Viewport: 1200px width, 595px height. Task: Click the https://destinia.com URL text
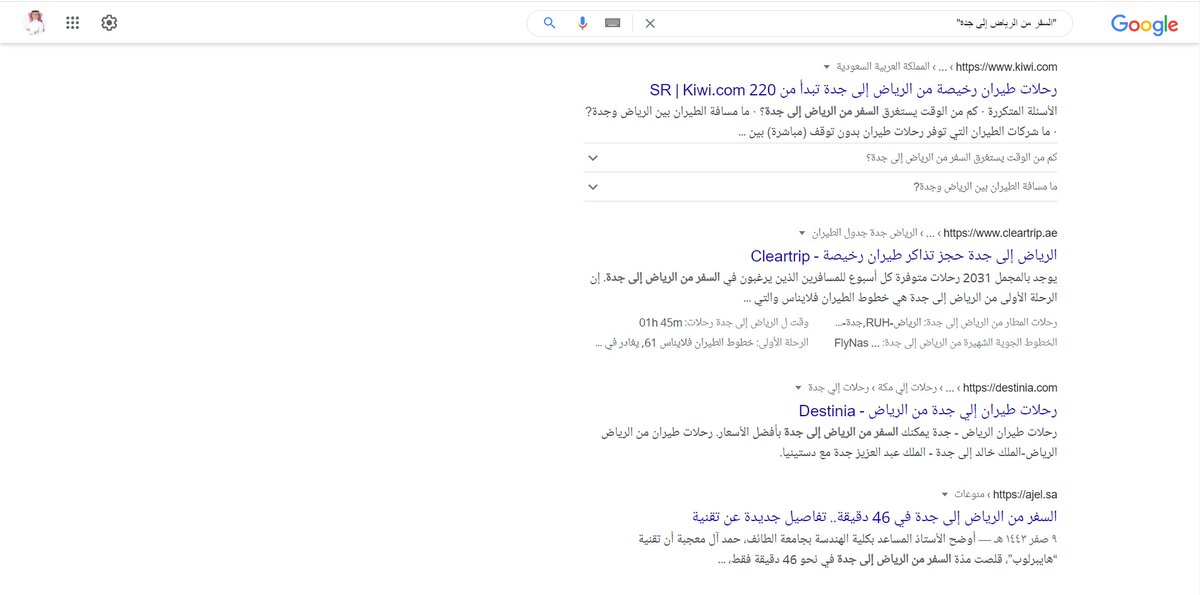1011,388
